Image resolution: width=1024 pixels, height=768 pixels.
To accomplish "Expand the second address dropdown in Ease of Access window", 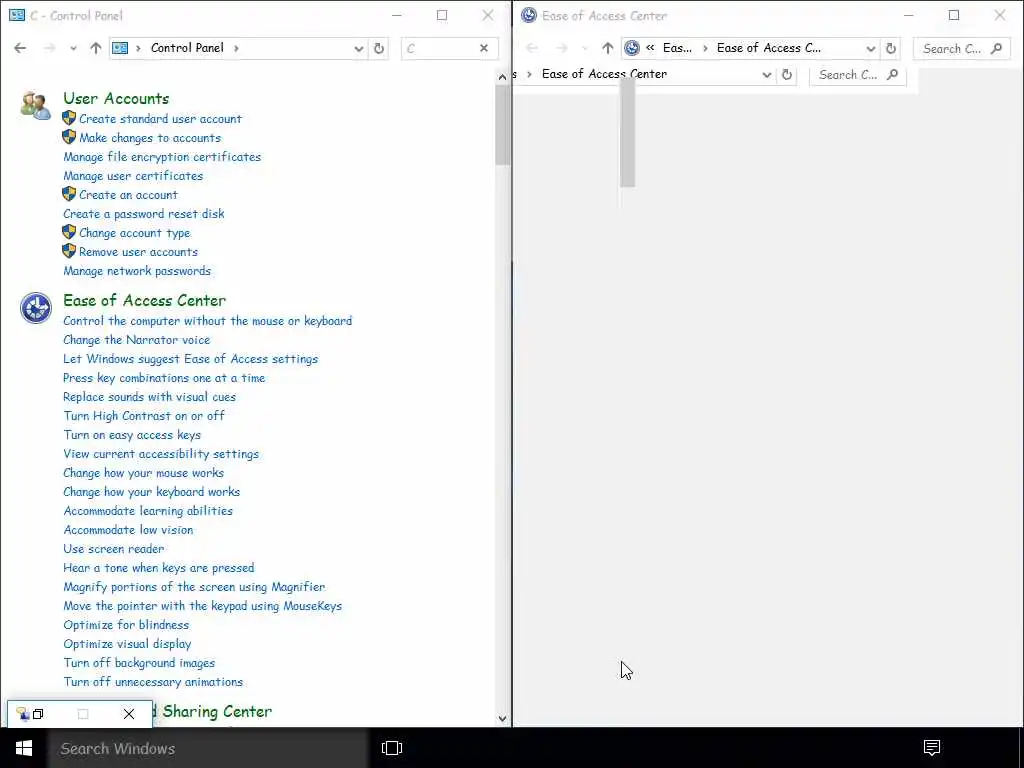I will [x=767, y=74].
